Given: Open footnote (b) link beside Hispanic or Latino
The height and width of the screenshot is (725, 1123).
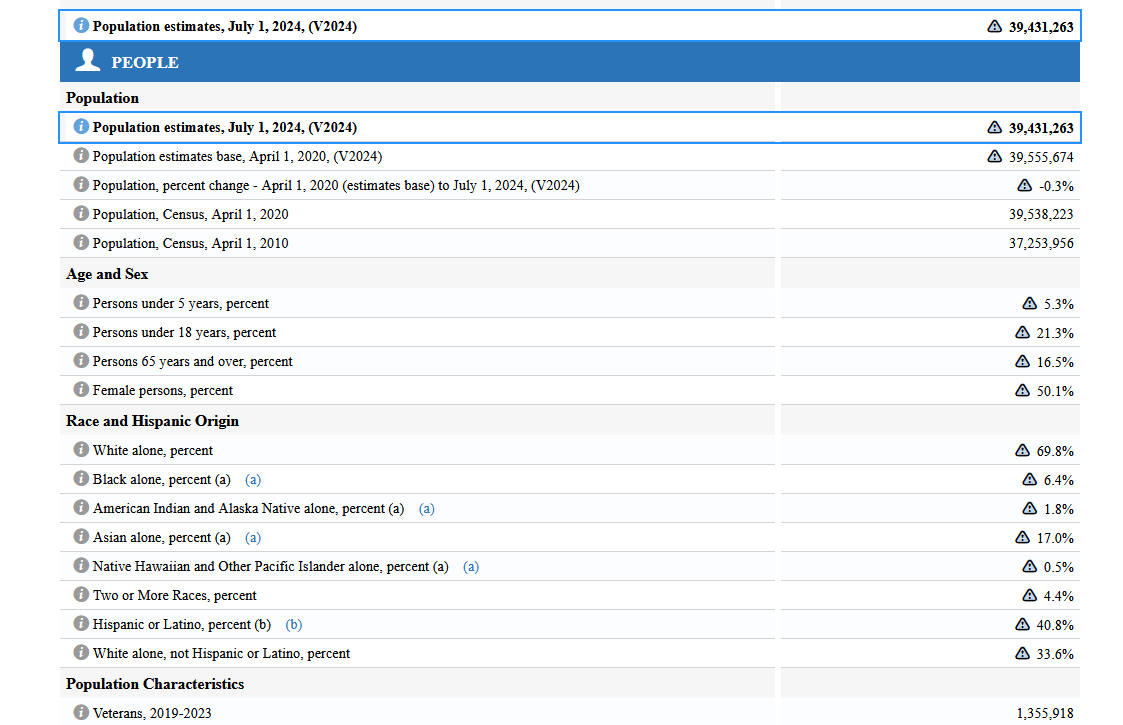Looking at the screenshot, I should coord(293,624).
